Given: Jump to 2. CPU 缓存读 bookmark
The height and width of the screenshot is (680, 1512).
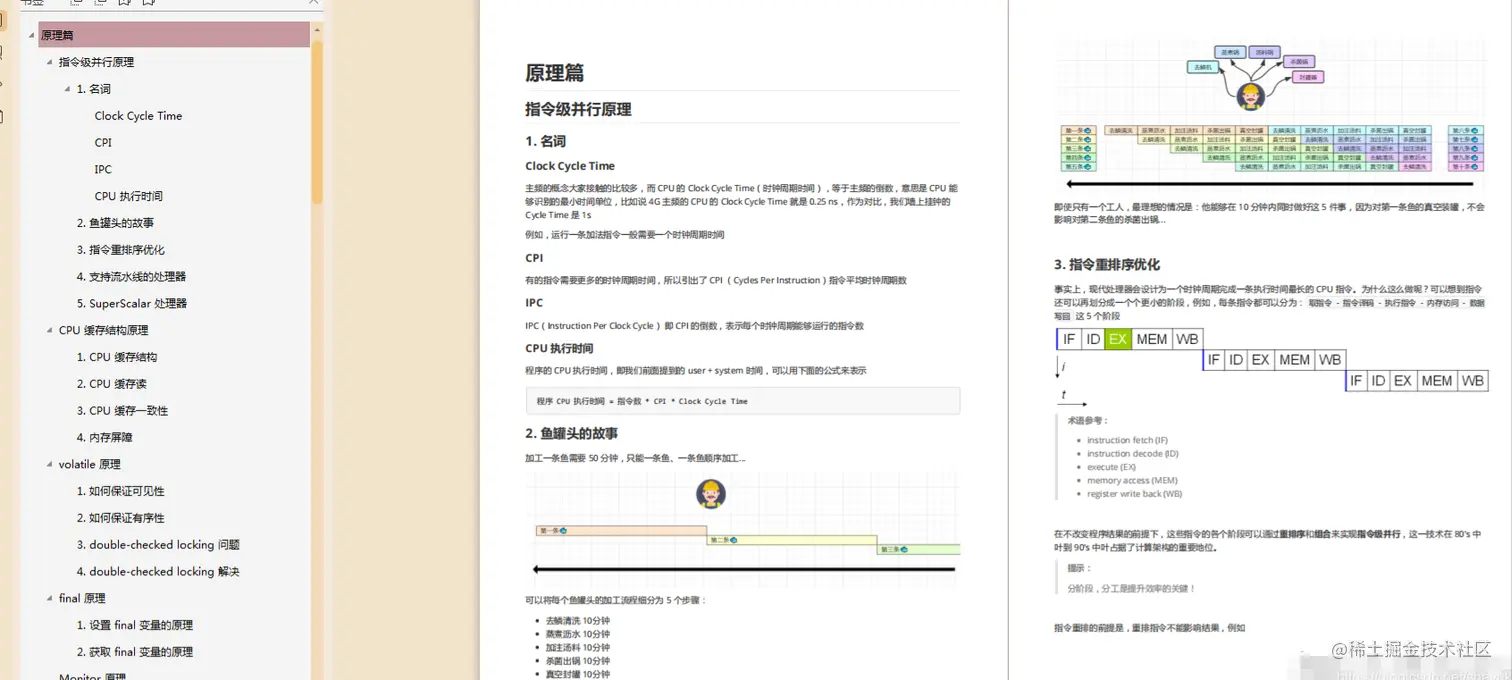Looking at the screenshot, I should (111, 384).
